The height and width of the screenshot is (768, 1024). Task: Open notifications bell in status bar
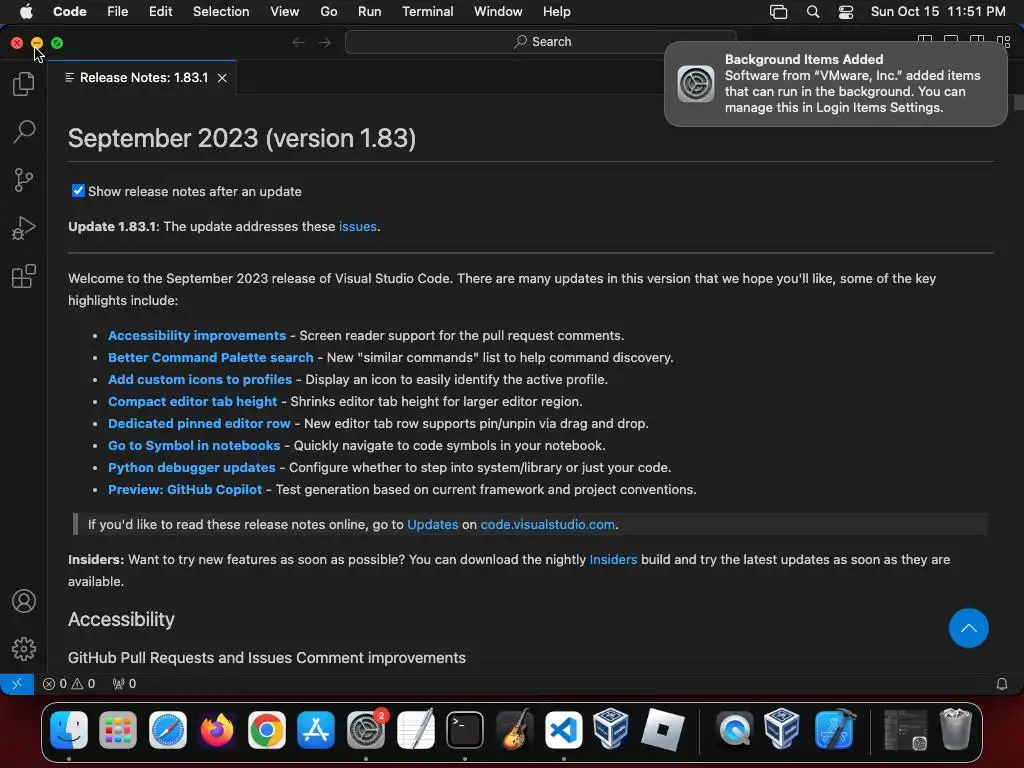tap(1001, 684)
